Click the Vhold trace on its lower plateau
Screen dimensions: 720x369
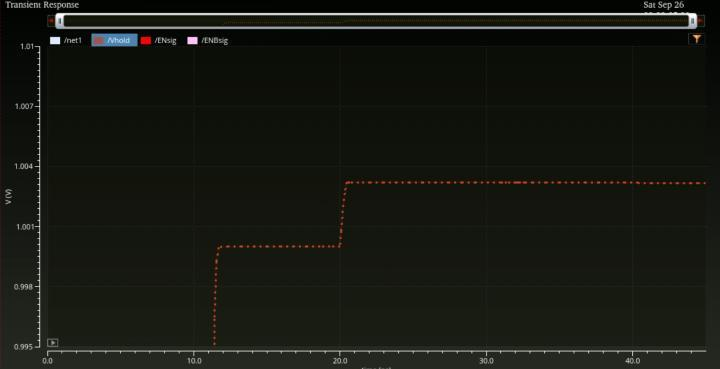tap(280, 247)
